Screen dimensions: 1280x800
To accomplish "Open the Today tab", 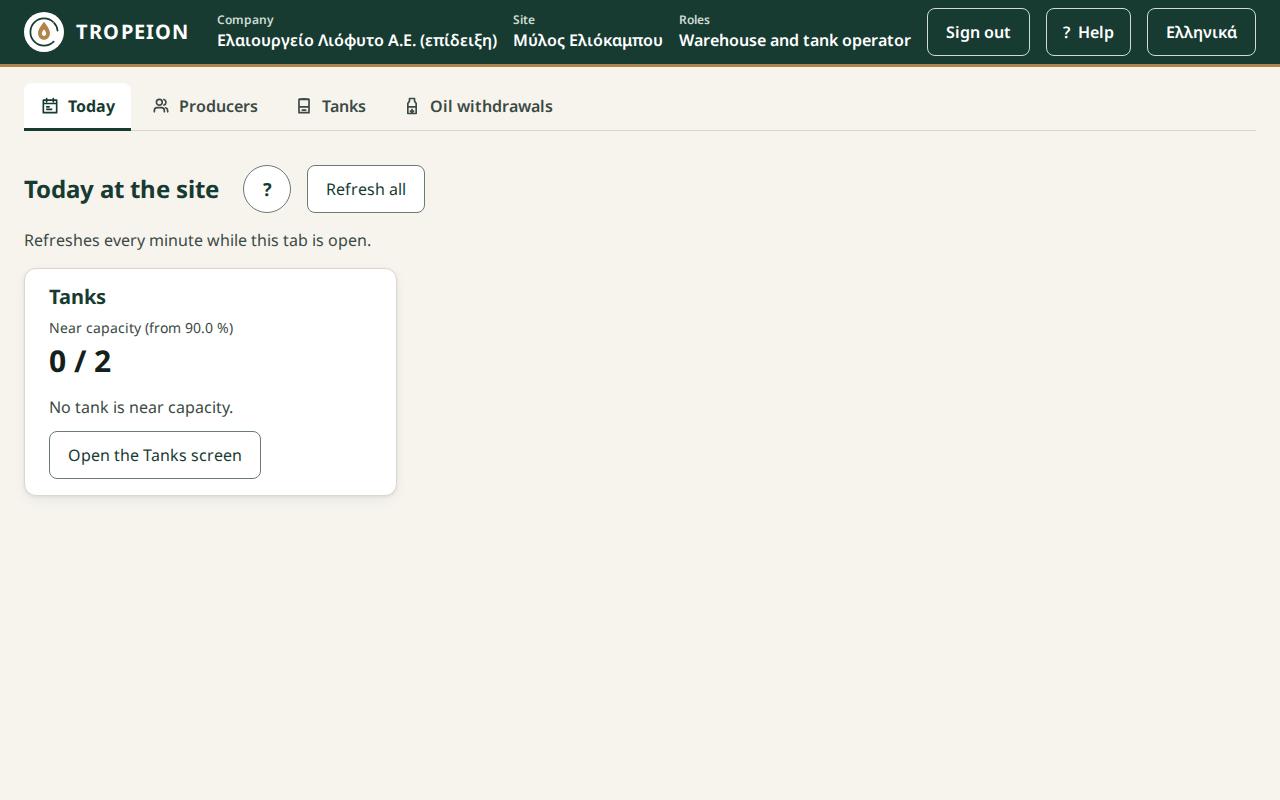I will pyautogui.click(x=78, y=106).
